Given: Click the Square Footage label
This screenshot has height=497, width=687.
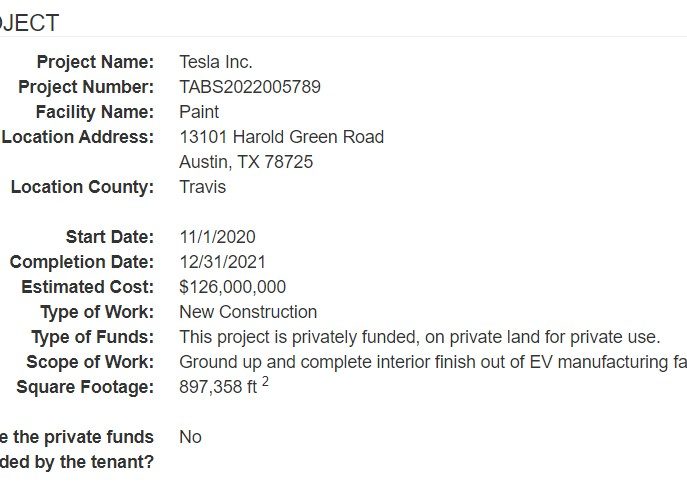Looking at the screenshot, I should pos(85,387).
